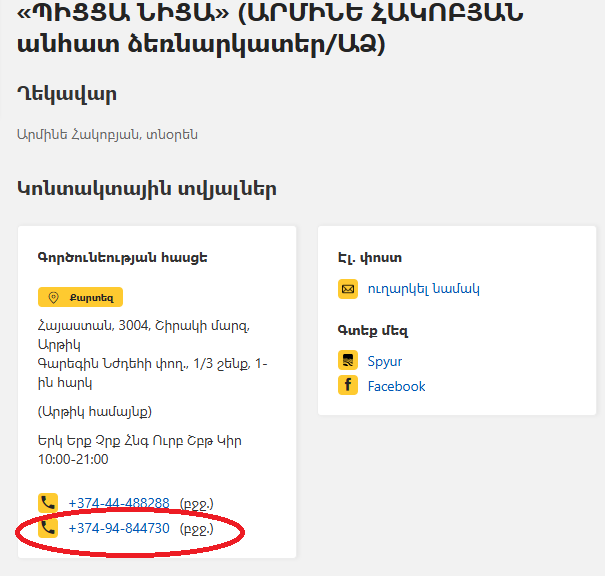Open the ուղարկել նամակ link

pyautogui.click(x=423, y=289)
